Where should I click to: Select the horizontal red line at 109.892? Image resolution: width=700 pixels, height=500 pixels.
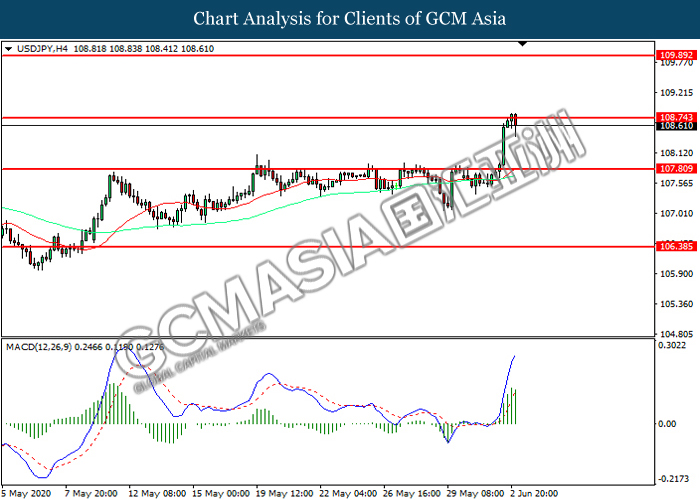[x=328, y=55]
